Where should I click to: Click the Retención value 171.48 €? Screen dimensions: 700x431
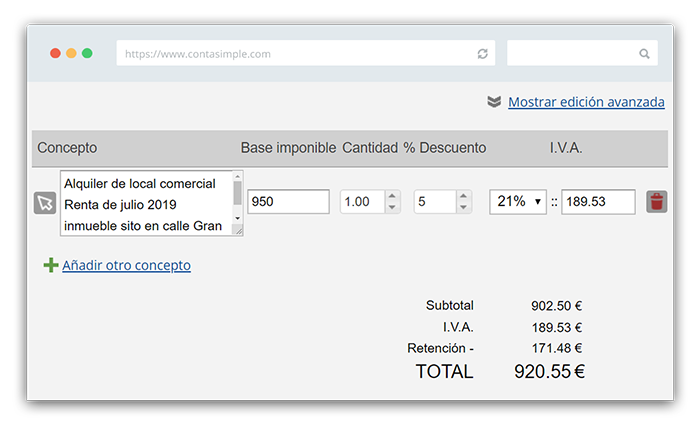tap(557, 348)
